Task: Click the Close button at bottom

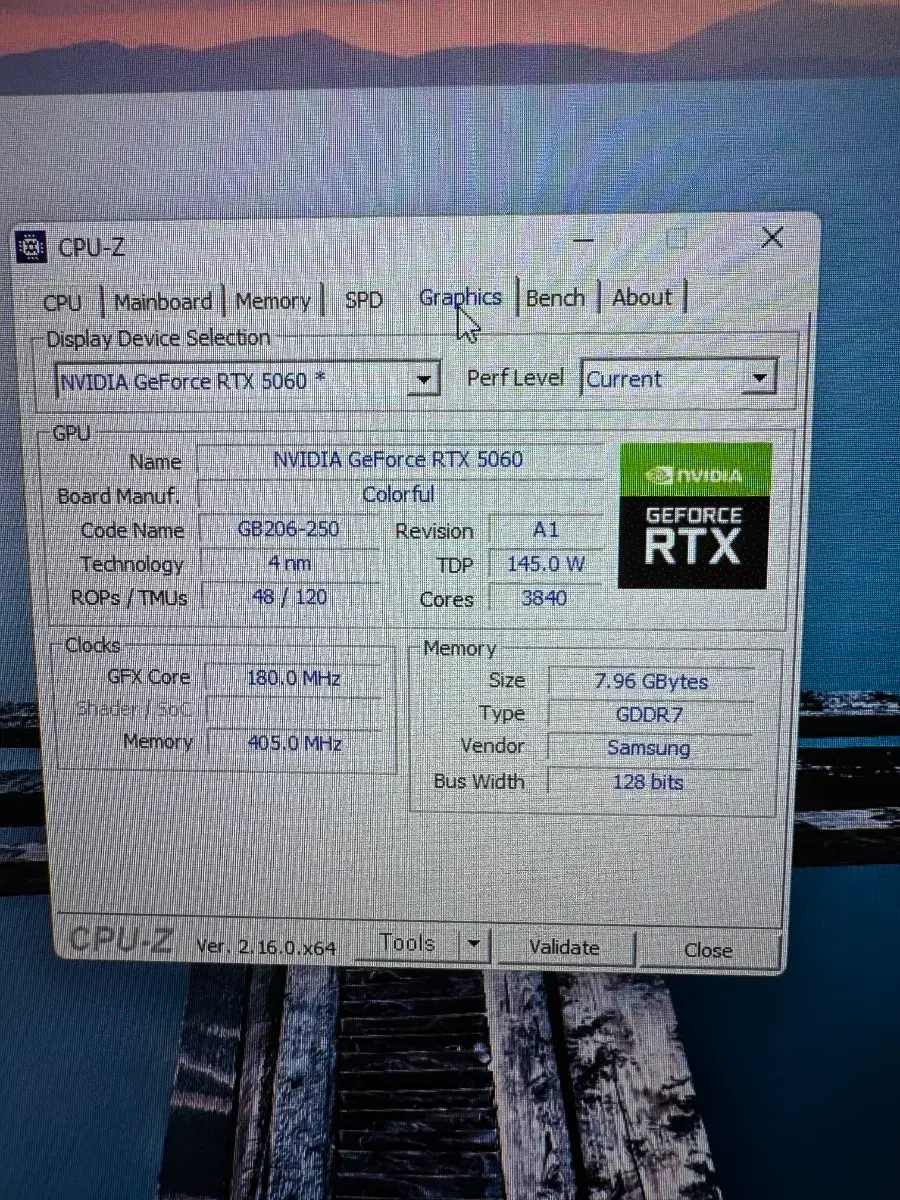Action: coord(708,950)
